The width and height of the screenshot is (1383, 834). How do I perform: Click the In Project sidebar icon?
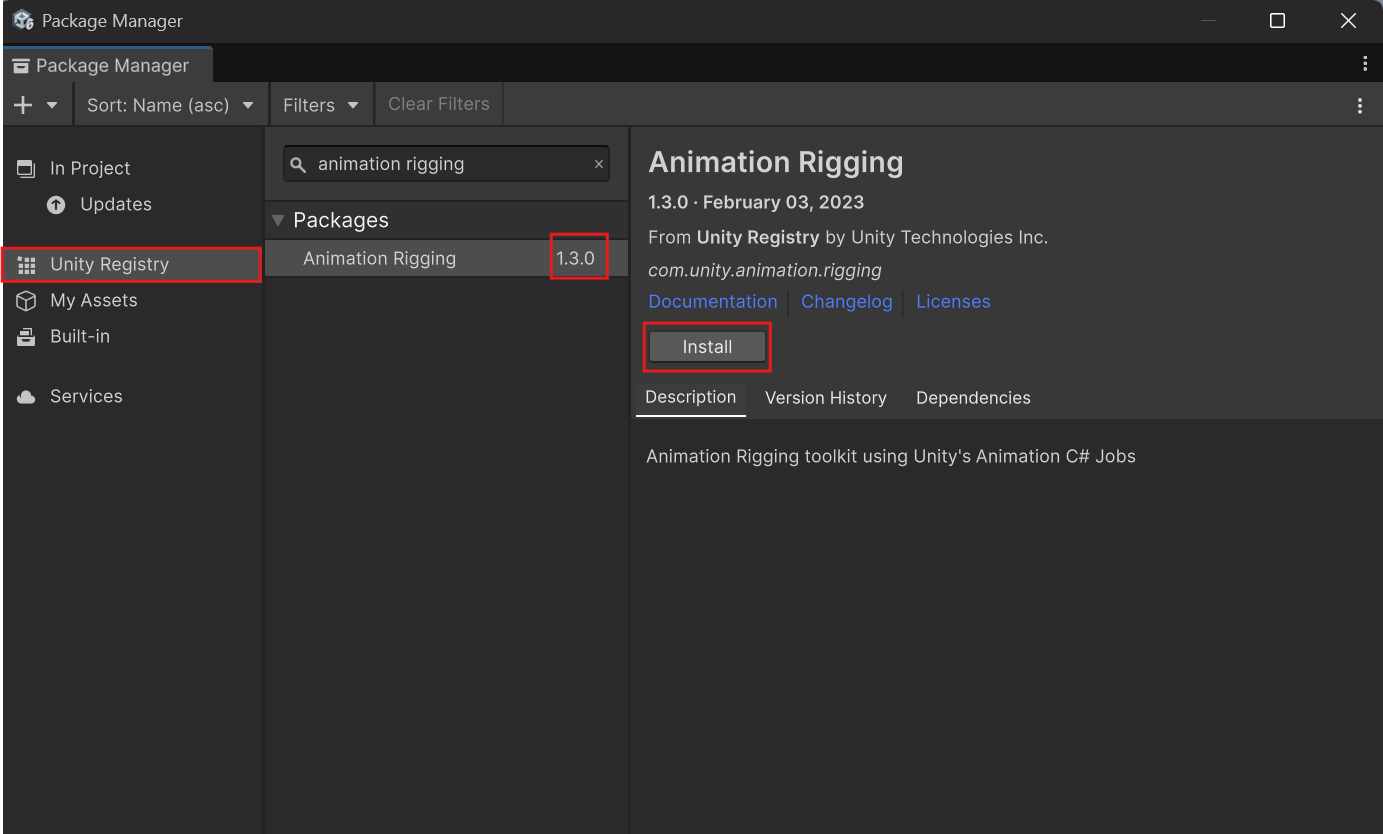24,167
